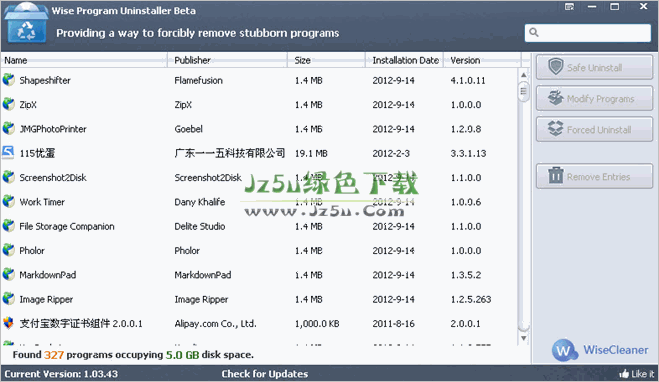Click the scrollbar up arrow

[524, 75]
